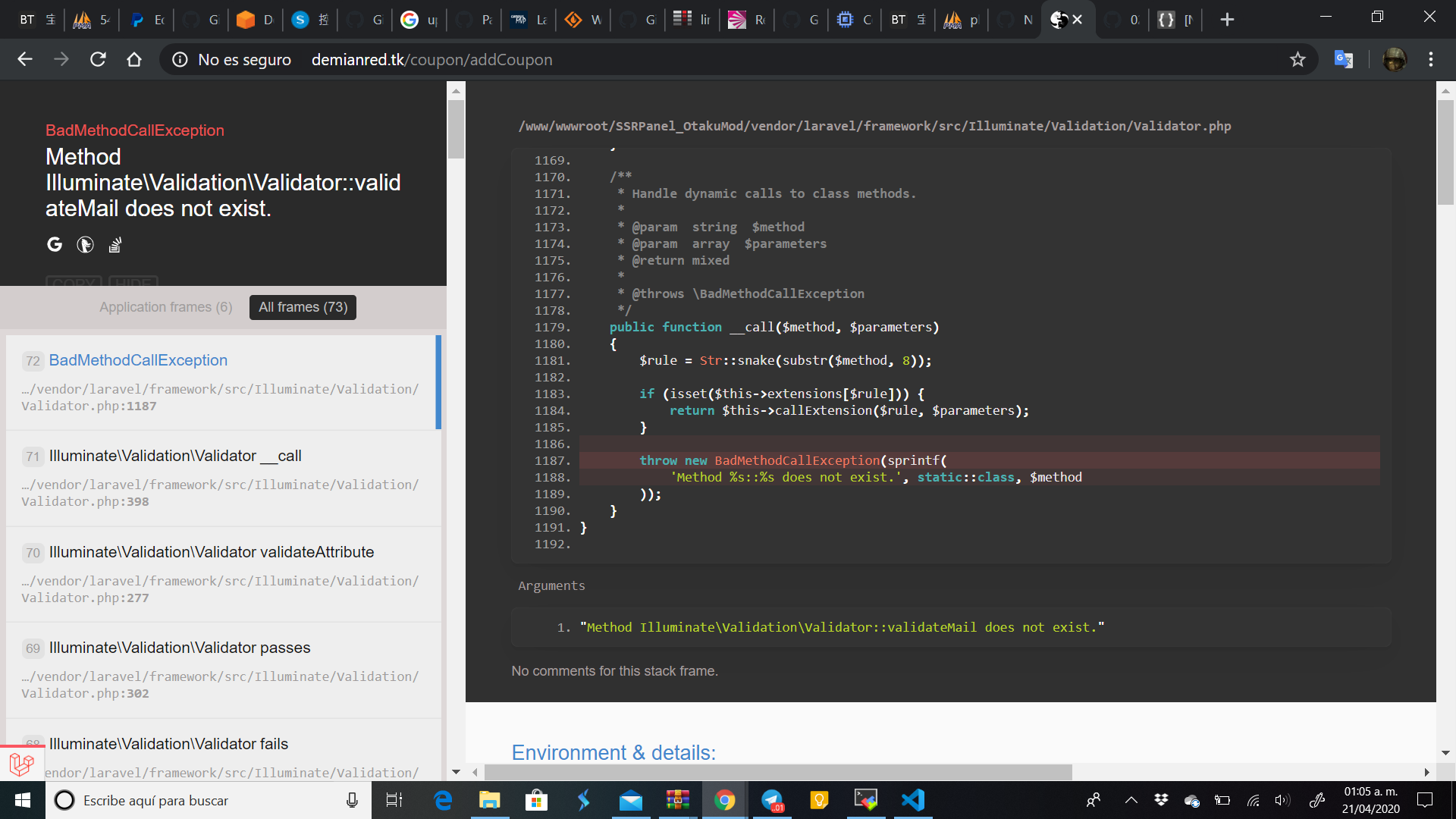Switch to the first browser tab
This screenshot has width=1456, height=819.
coord(36,19)
